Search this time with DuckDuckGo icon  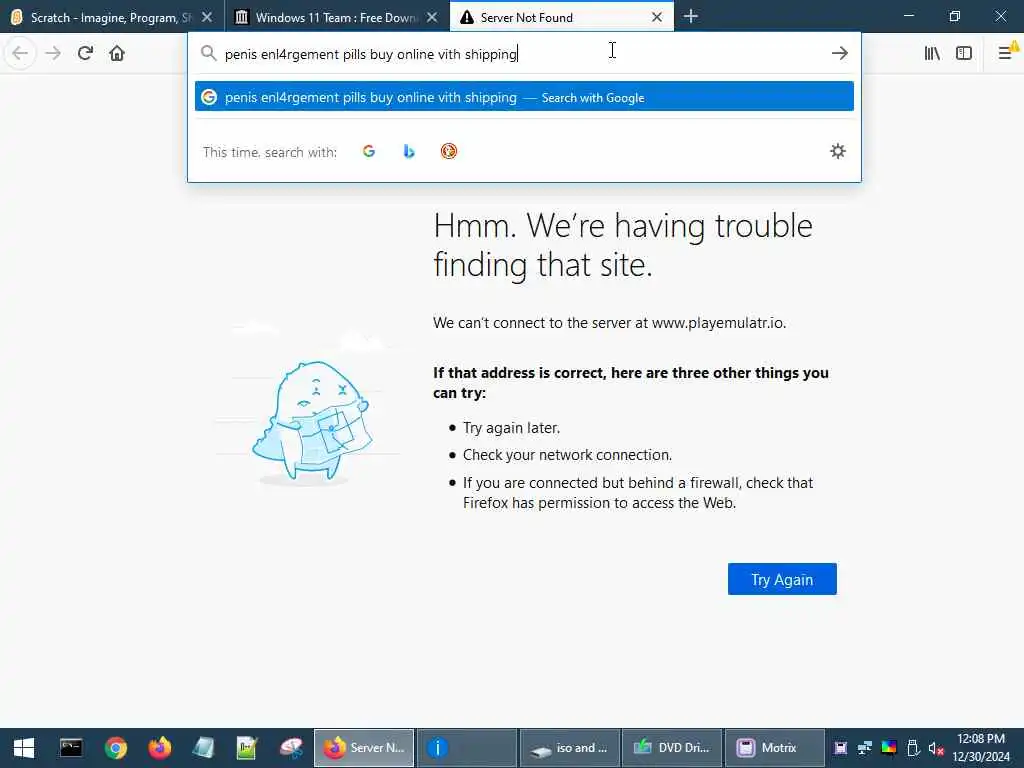pos(449,152)
